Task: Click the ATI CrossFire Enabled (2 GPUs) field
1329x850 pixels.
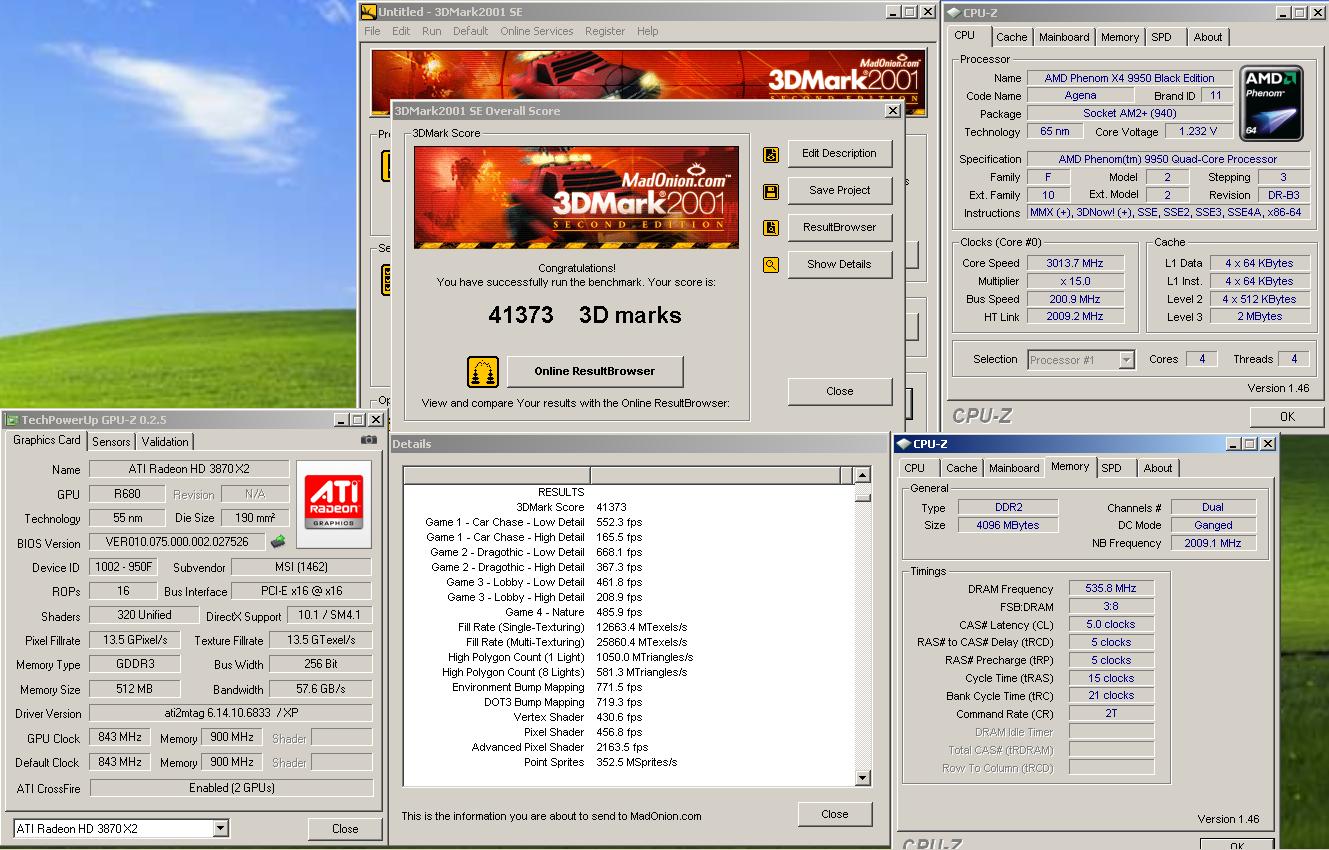Action: click(x=231, y=788)
